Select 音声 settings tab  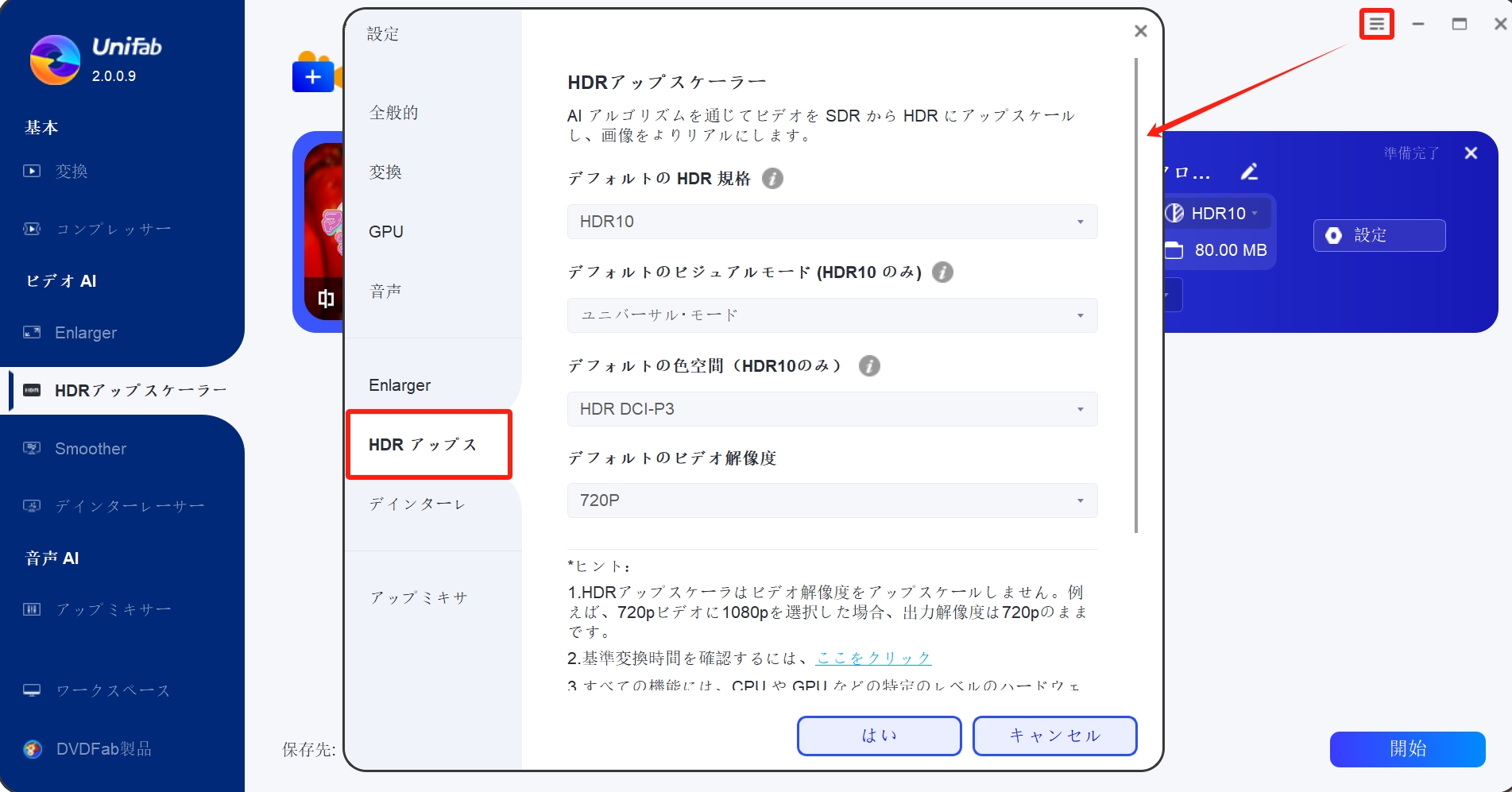pyautogui.click(x=385, y=292)
